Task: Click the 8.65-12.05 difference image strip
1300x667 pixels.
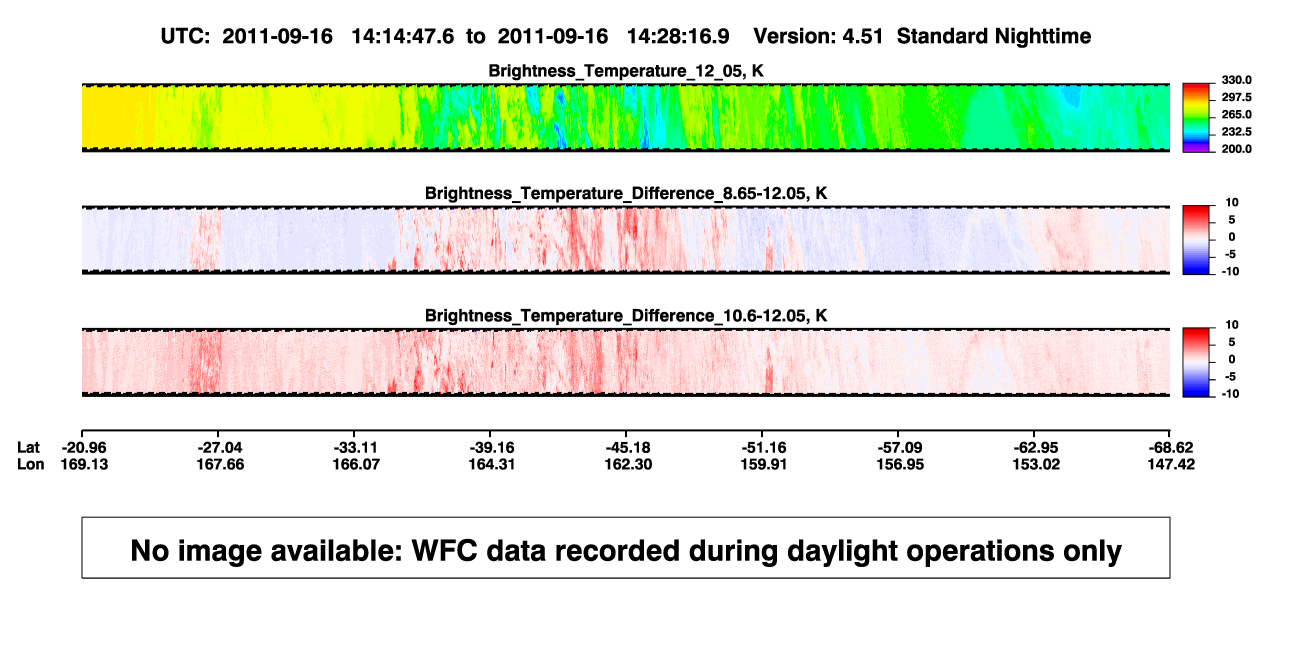Action: (625, 240)
